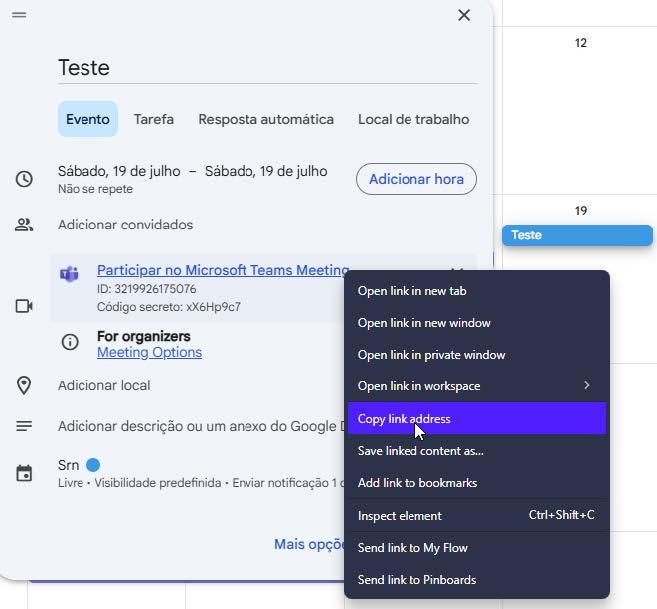This screenshot has width=657, height=609.
Task: Click the clock icon beside the date
Action: click(24, 179)
